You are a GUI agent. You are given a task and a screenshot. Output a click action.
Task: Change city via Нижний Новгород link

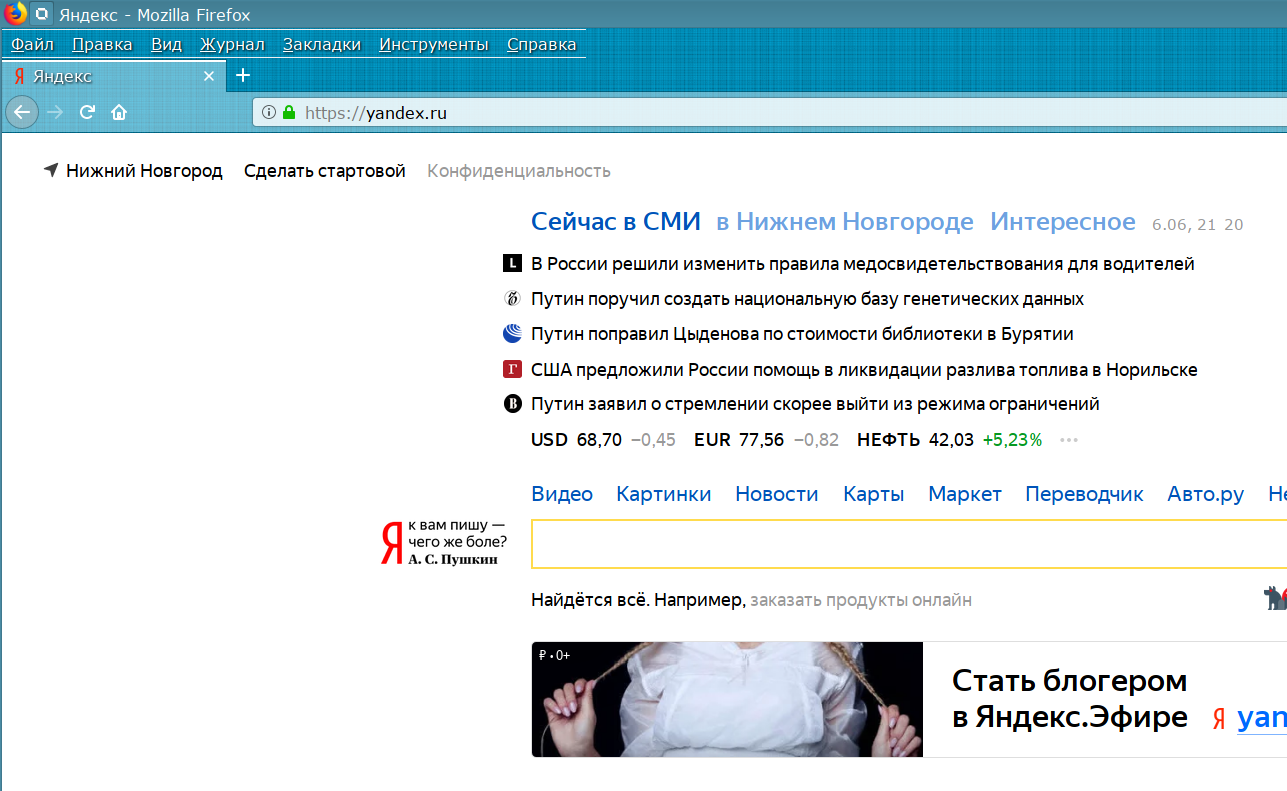pos(144,171)
